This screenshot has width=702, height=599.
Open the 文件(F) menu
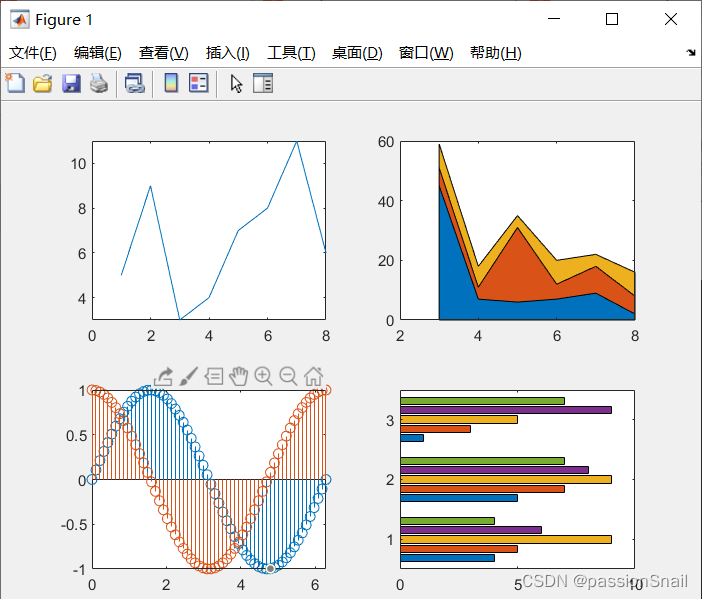(33, 53)
